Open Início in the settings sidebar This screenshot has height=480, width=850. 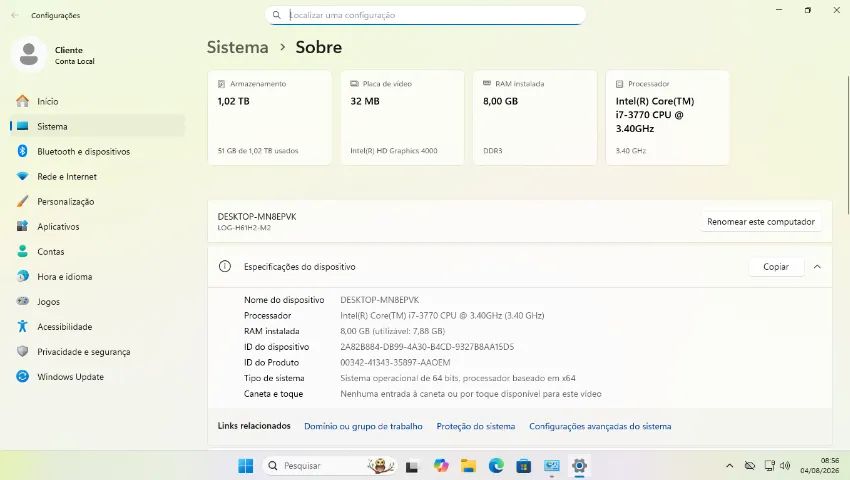[x=98, y=101]
